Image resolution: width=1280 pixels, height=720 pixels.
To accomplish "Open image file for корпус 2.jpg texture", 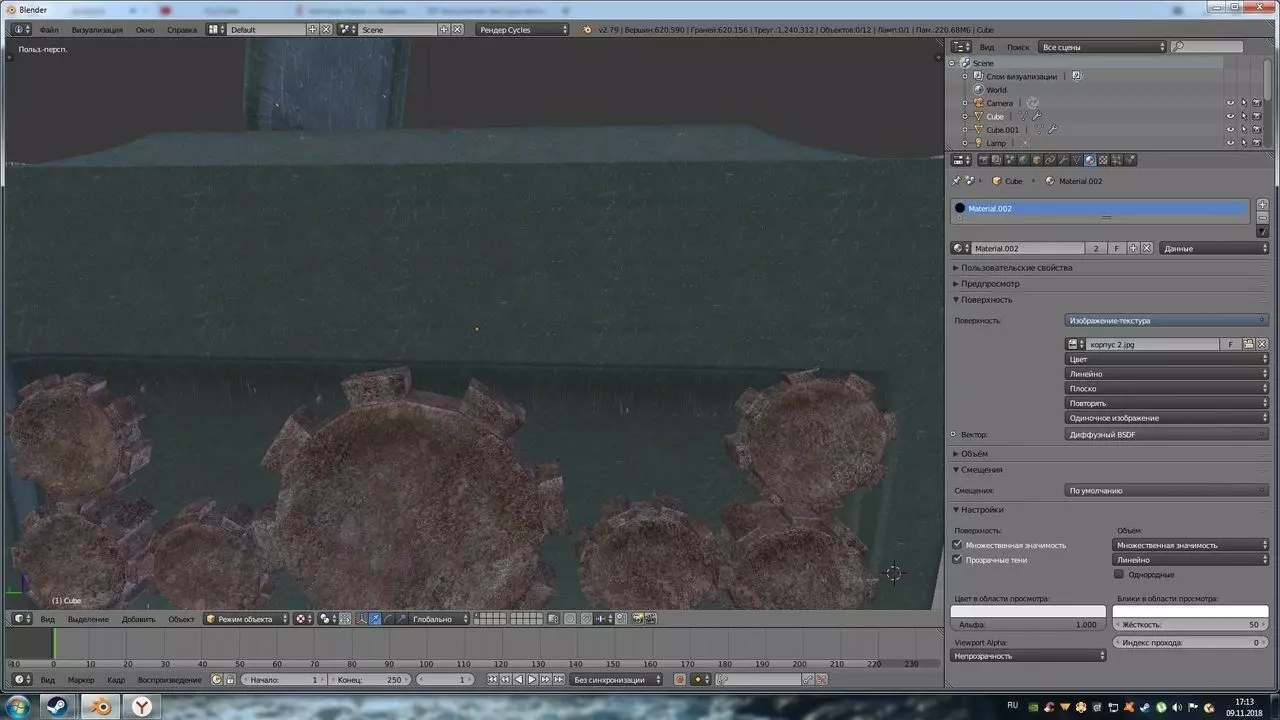I will pyautogui.click(x=1248, y=344).
